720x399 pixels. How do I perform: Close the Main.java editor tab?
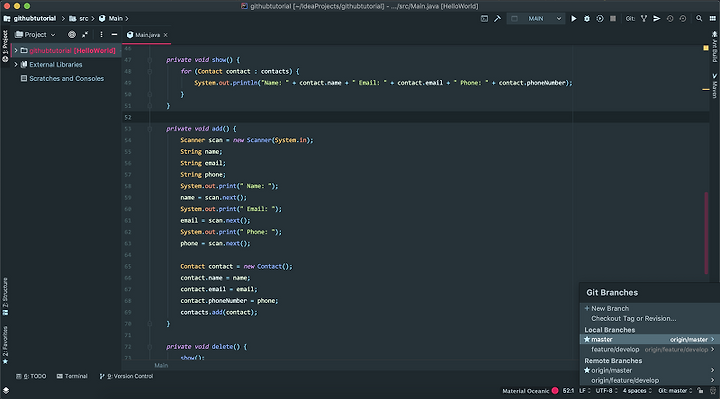pos(166,35)
